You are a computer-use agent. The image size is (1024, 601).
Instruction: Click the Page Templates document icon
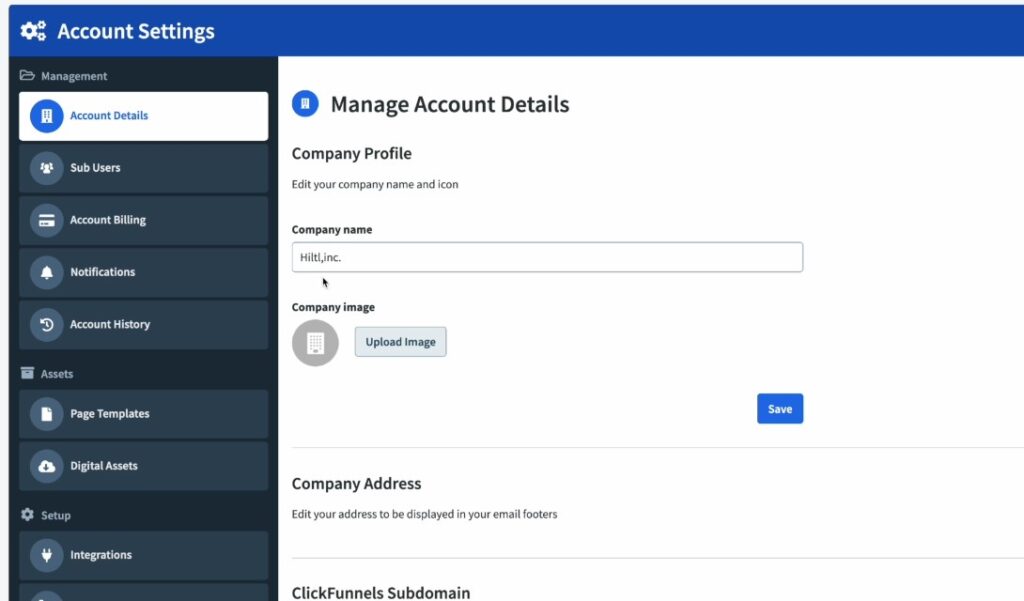(46, 414)
